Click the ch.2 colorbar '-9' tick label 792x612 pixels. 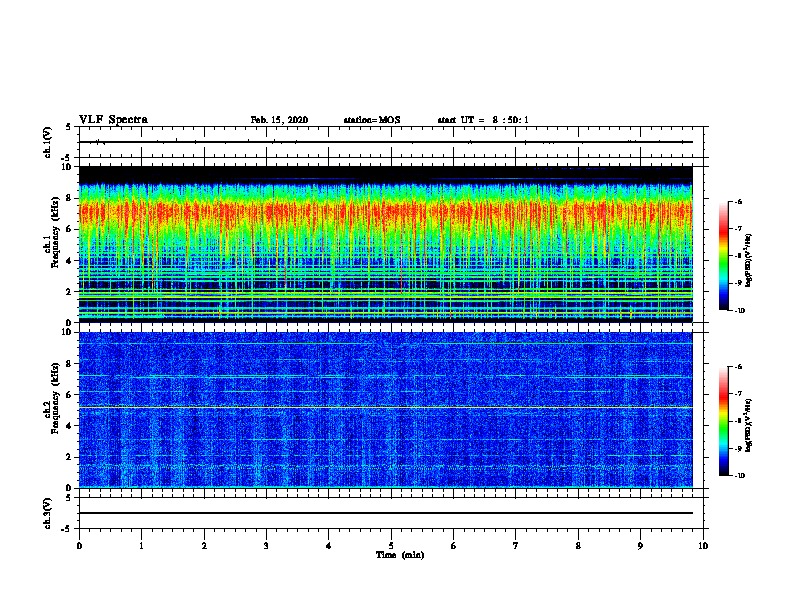[x=738, y=448]
